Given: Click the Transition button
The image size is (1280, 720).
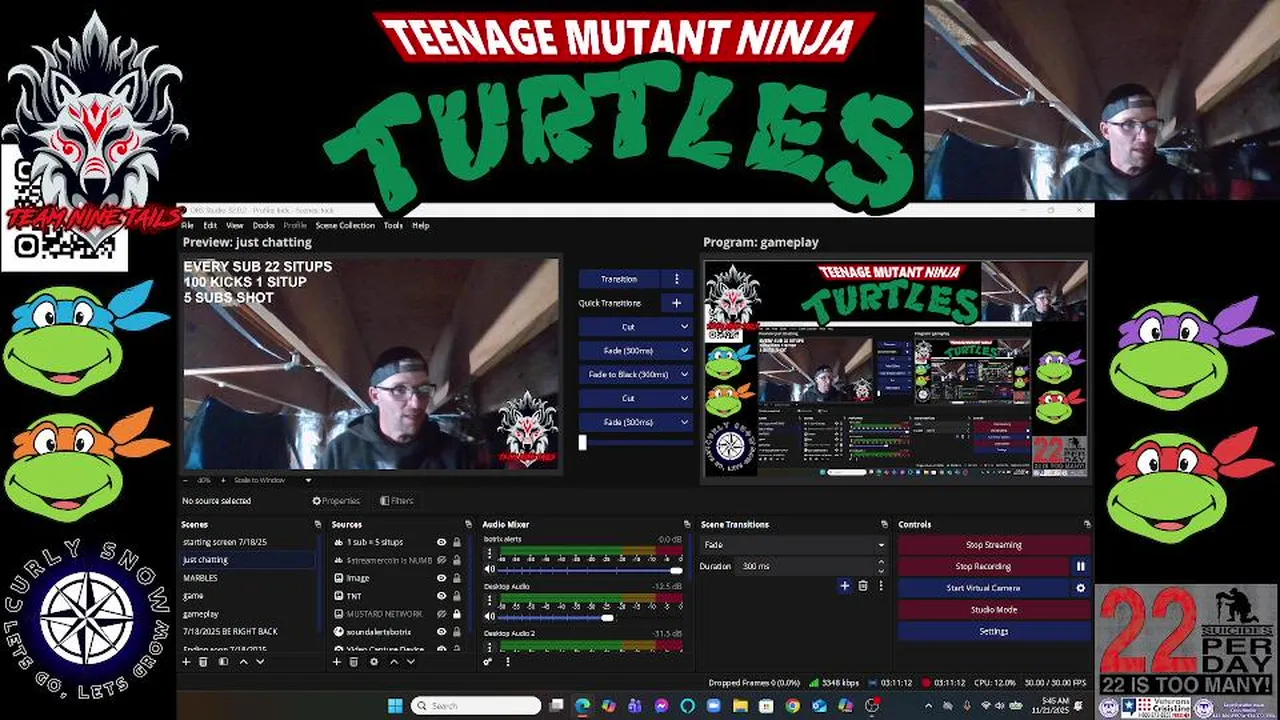Looking at the screenshot, I should pyautogui.click(x=619, y=279).
